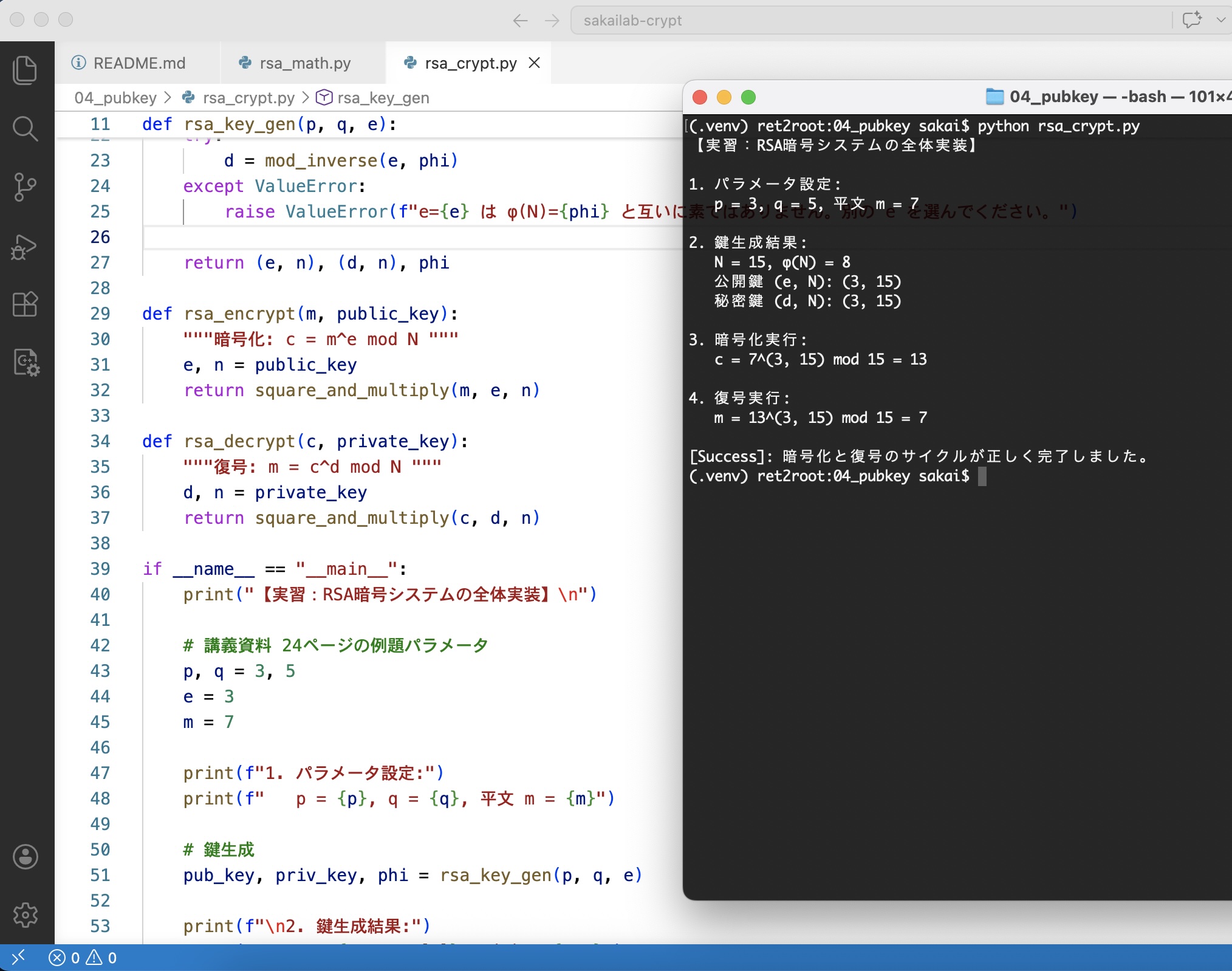Open the Manage settings gear
Image resolution: width=1232 pixels, height=971 pixels.
(26, 915)
